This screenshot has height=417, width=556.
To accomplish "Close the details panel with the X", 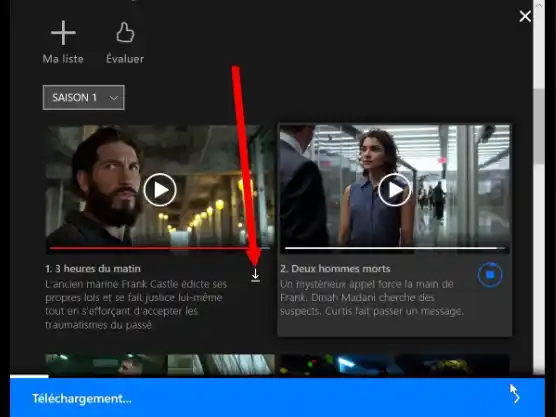I will tap(525, 16).
